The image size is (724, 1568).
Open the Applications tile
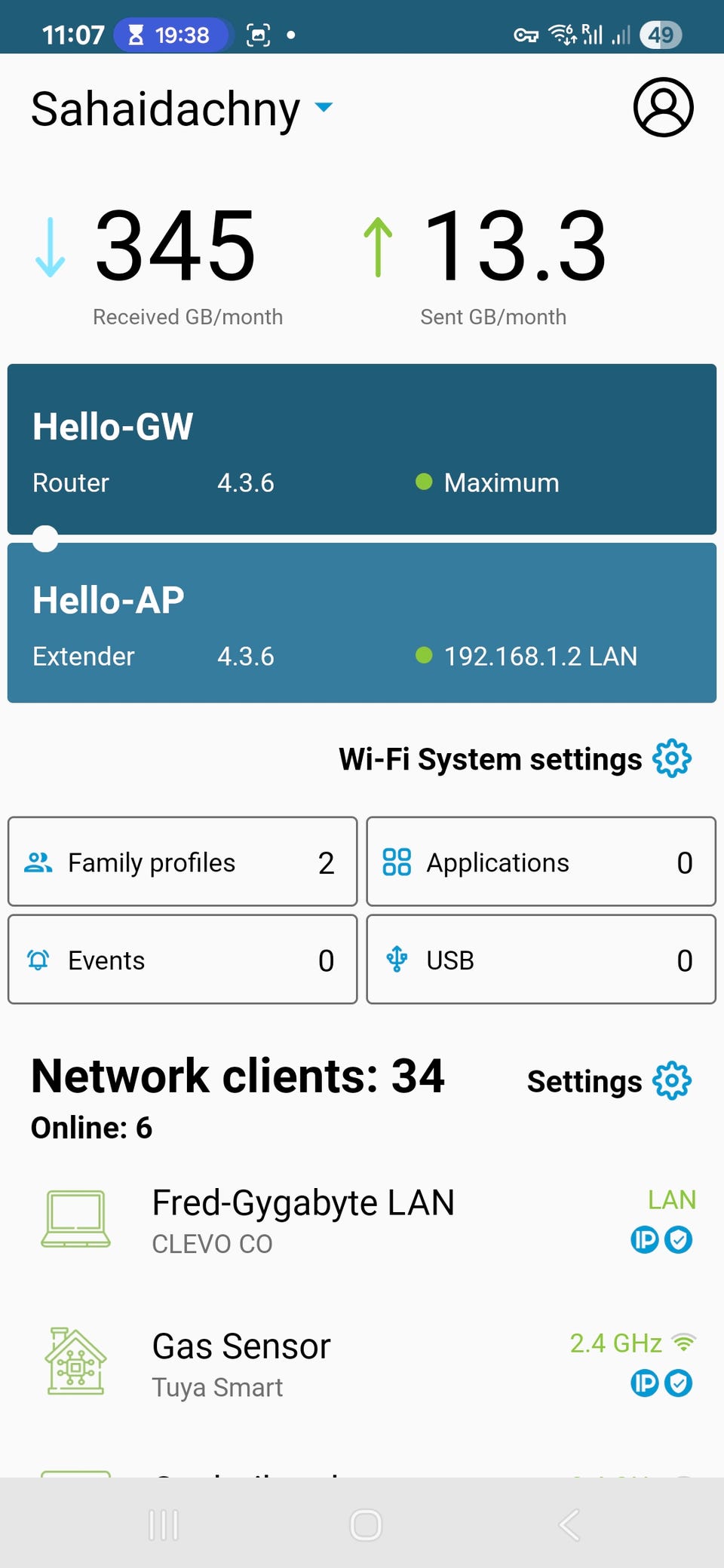click(541, 862)
